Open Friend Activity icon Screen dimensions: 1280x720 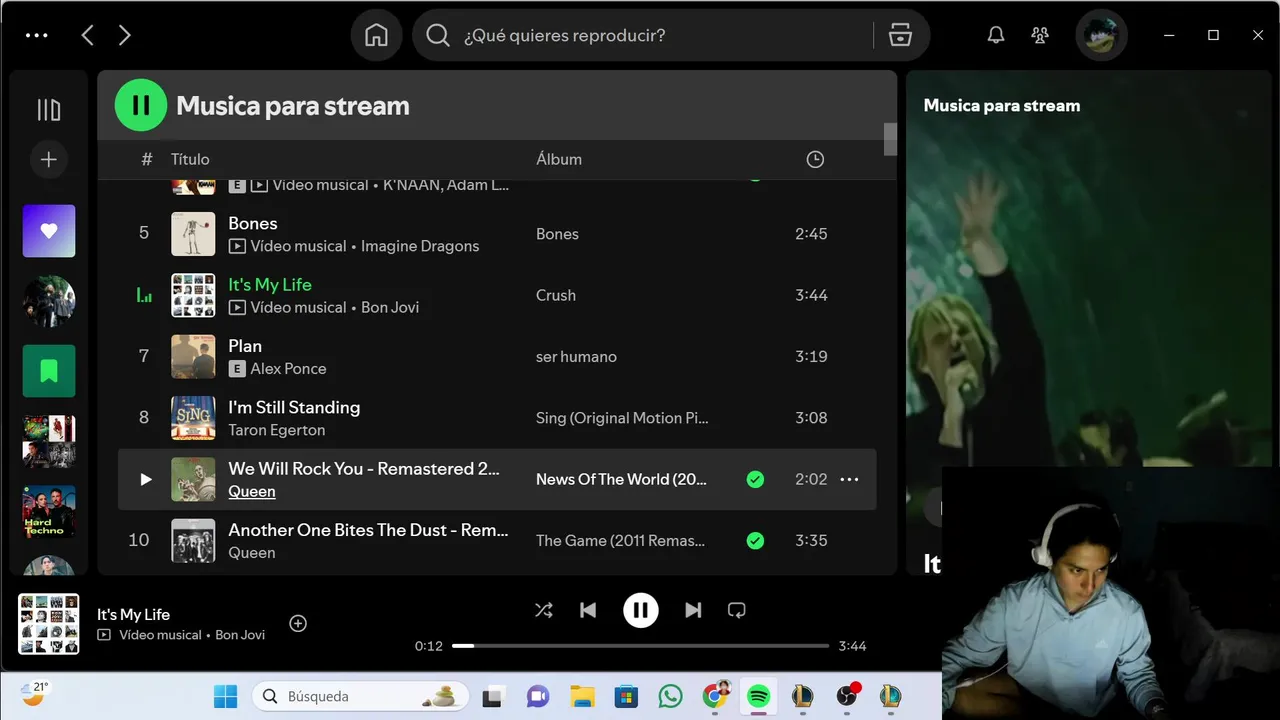1040,35
